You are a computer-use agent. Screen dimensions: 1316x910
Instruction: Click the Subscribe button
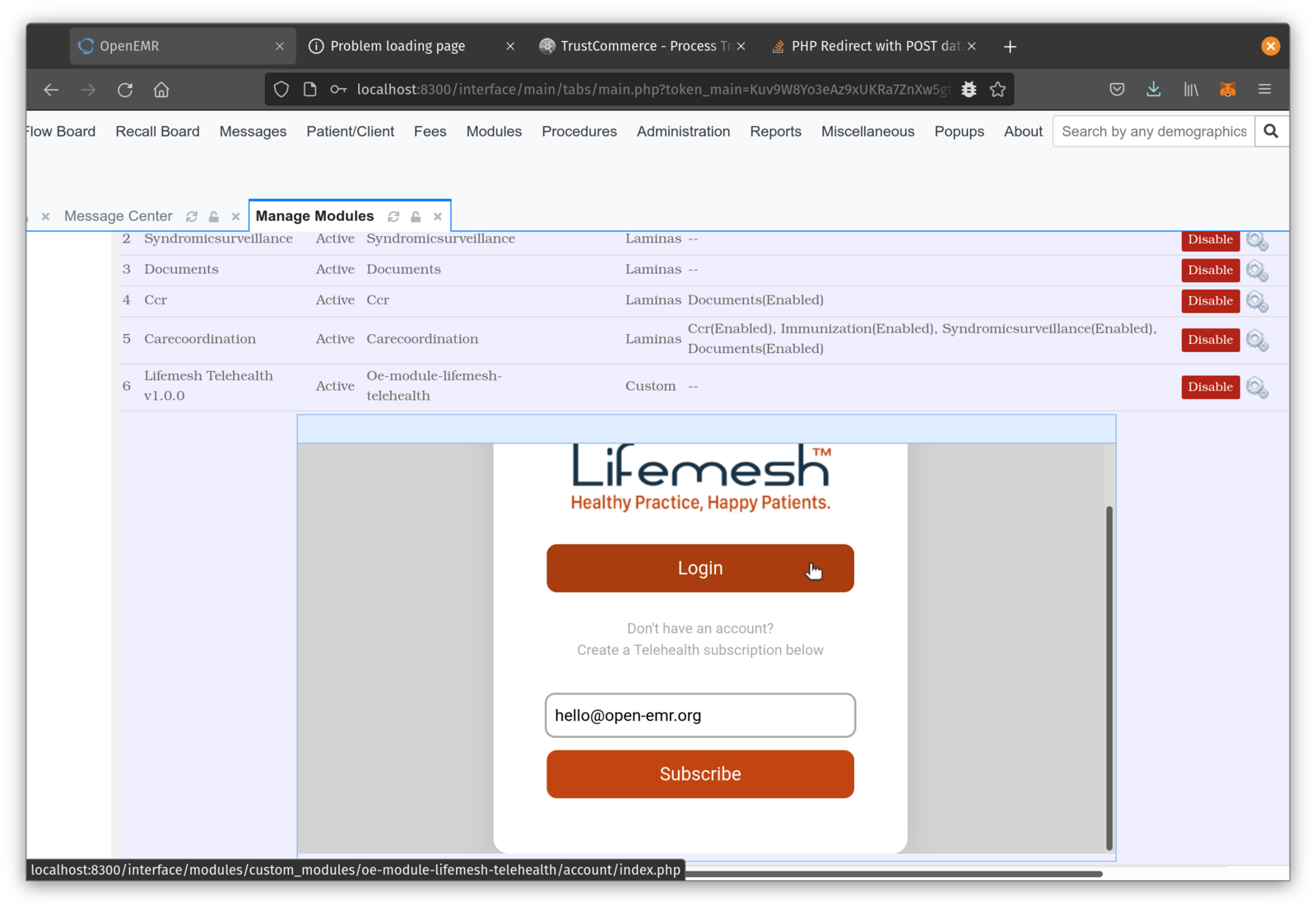coord(700,773)
